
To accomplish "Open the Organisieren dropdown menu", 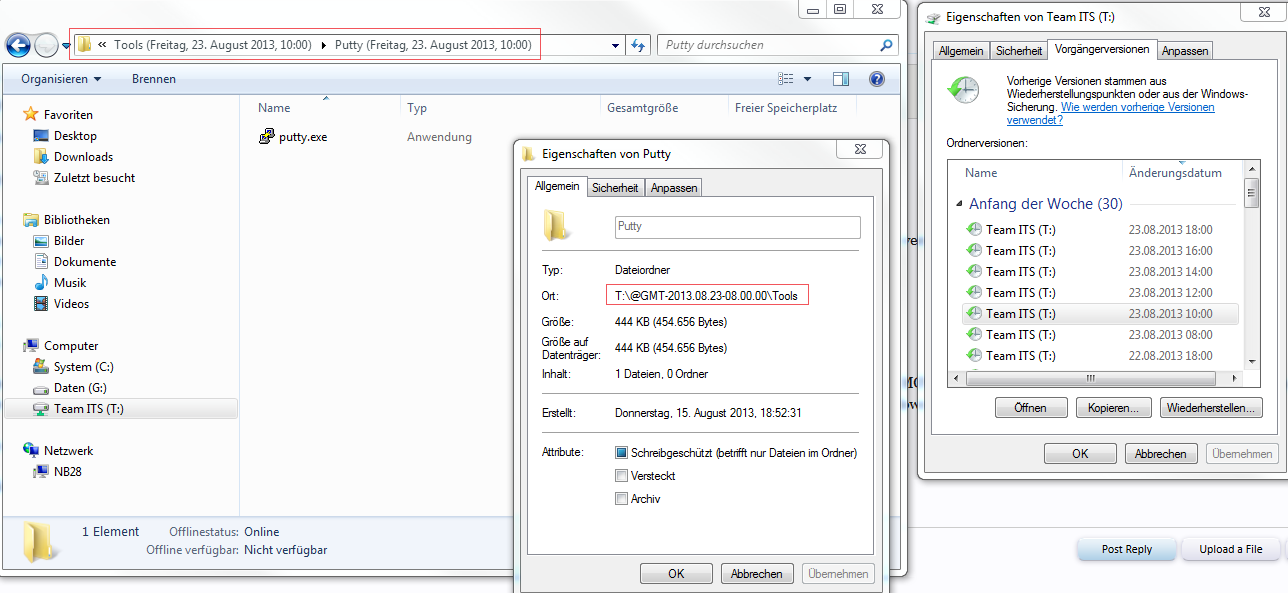I will [x=61, y=79].
